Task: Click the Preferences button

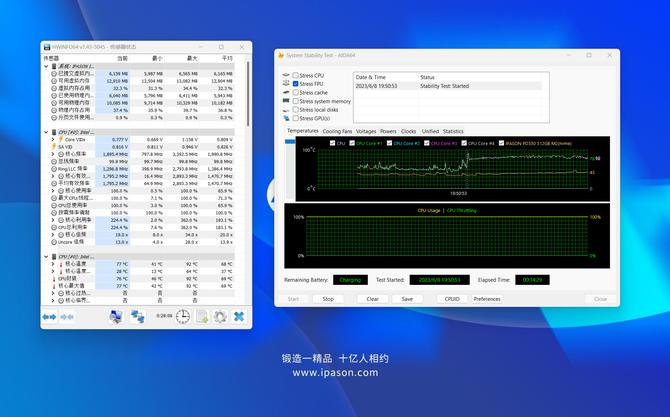Action: click(487, 299)
